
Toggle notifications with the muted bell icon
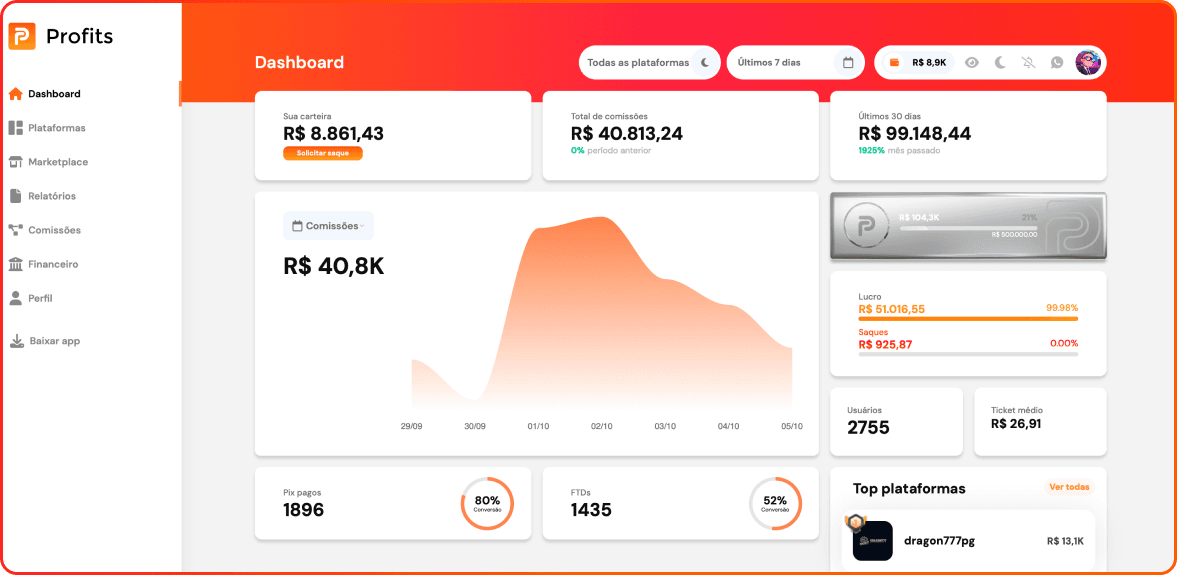click(x=1029, y=62)
